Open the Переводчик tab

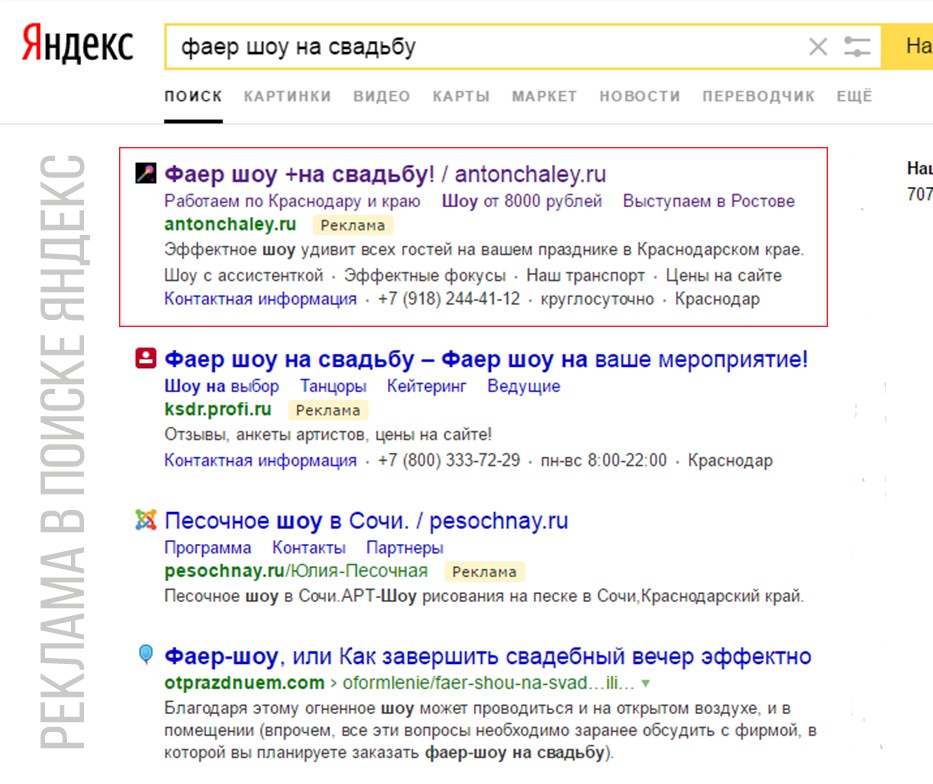tap(759, 96)
